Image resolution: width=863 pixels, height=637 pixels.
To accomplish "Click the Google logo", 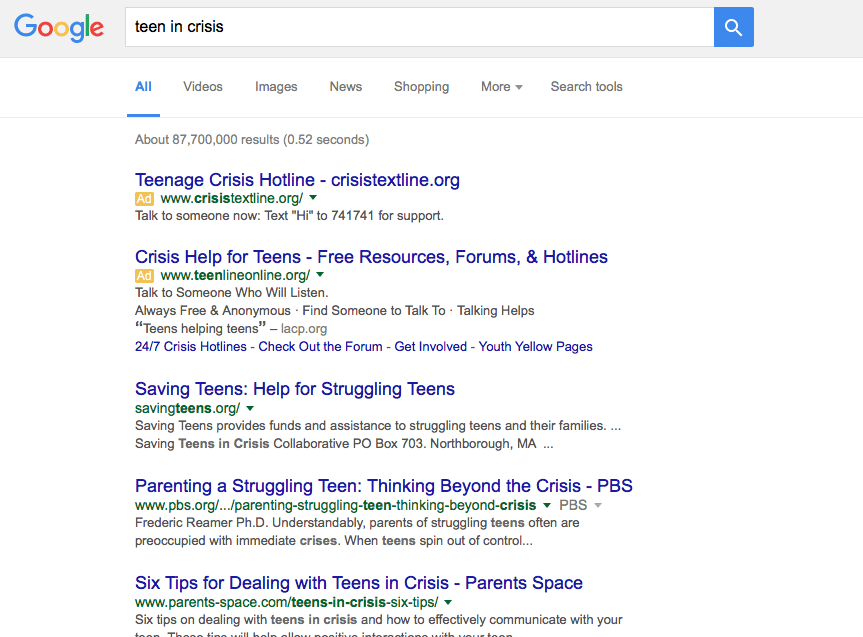I will pos(59,28).
